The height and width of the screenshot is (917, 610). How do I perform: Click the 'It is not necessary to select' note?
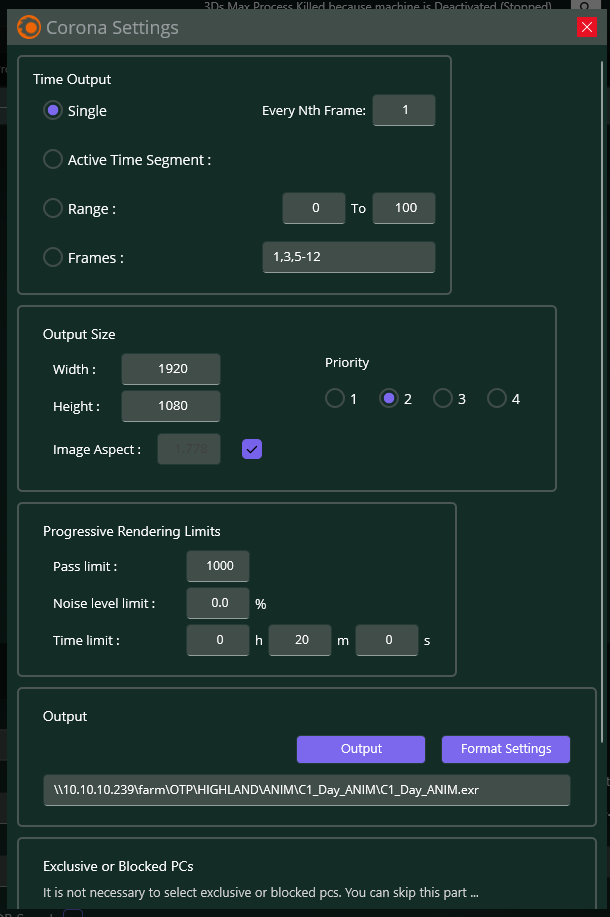coord(261,893)
